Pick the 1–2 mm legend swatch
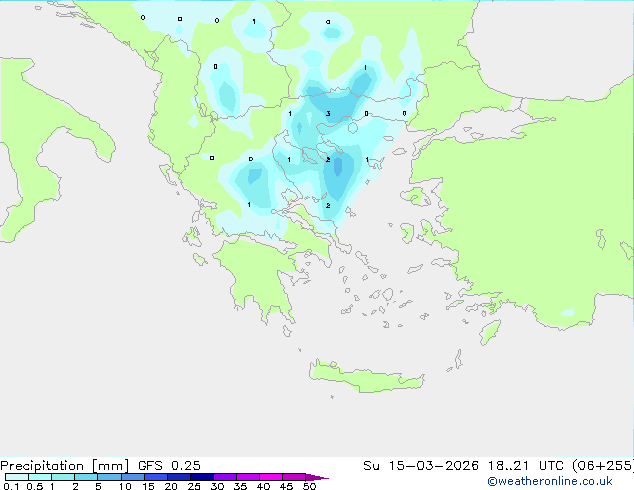This screenshot has height=490, width=634. coord(63,477)
